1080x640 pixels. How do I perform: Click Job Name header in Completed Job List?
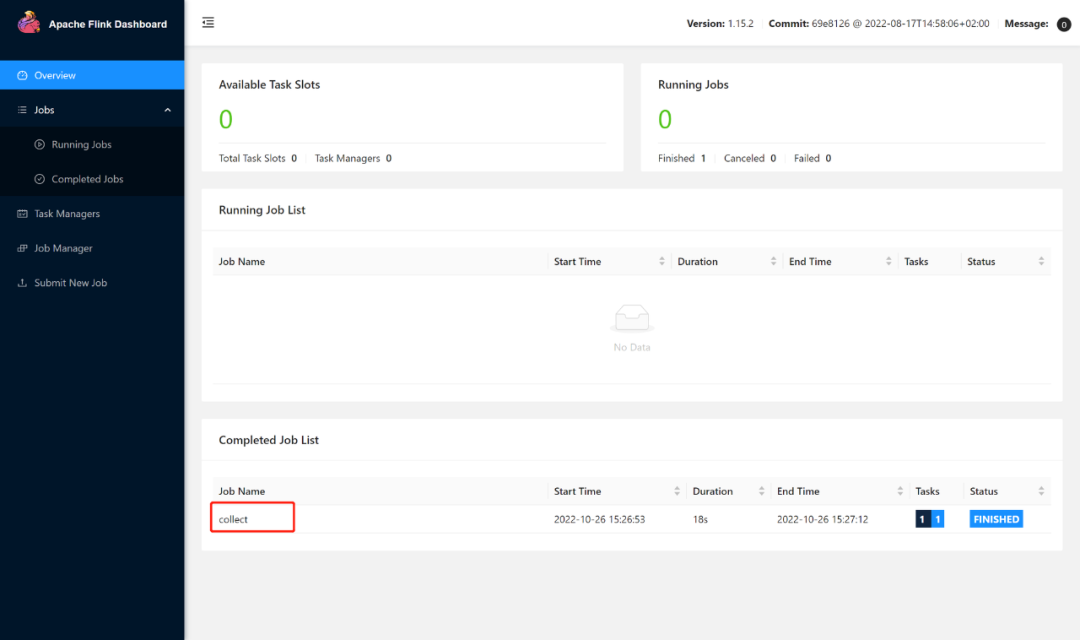(x=242, y=491)
